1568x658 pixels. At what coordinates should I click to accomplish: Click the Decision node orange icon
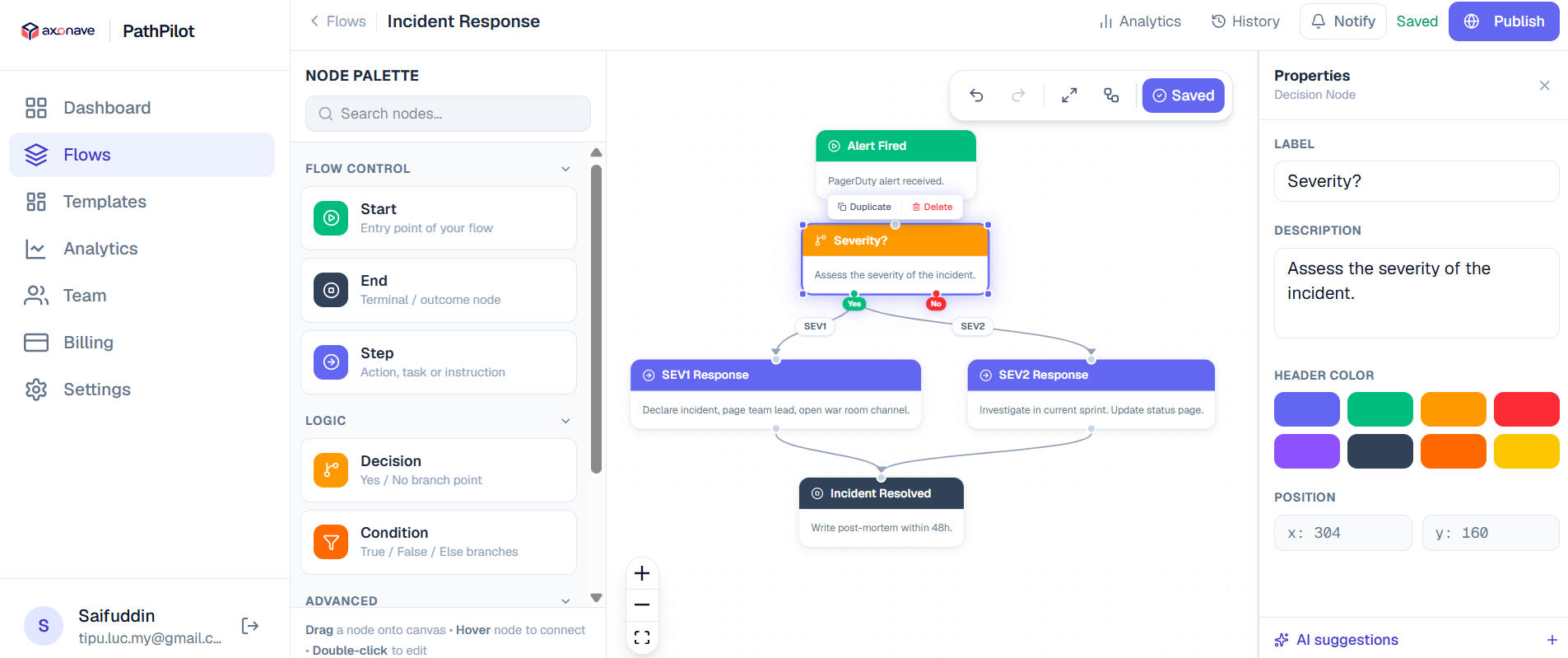(331, 470)
